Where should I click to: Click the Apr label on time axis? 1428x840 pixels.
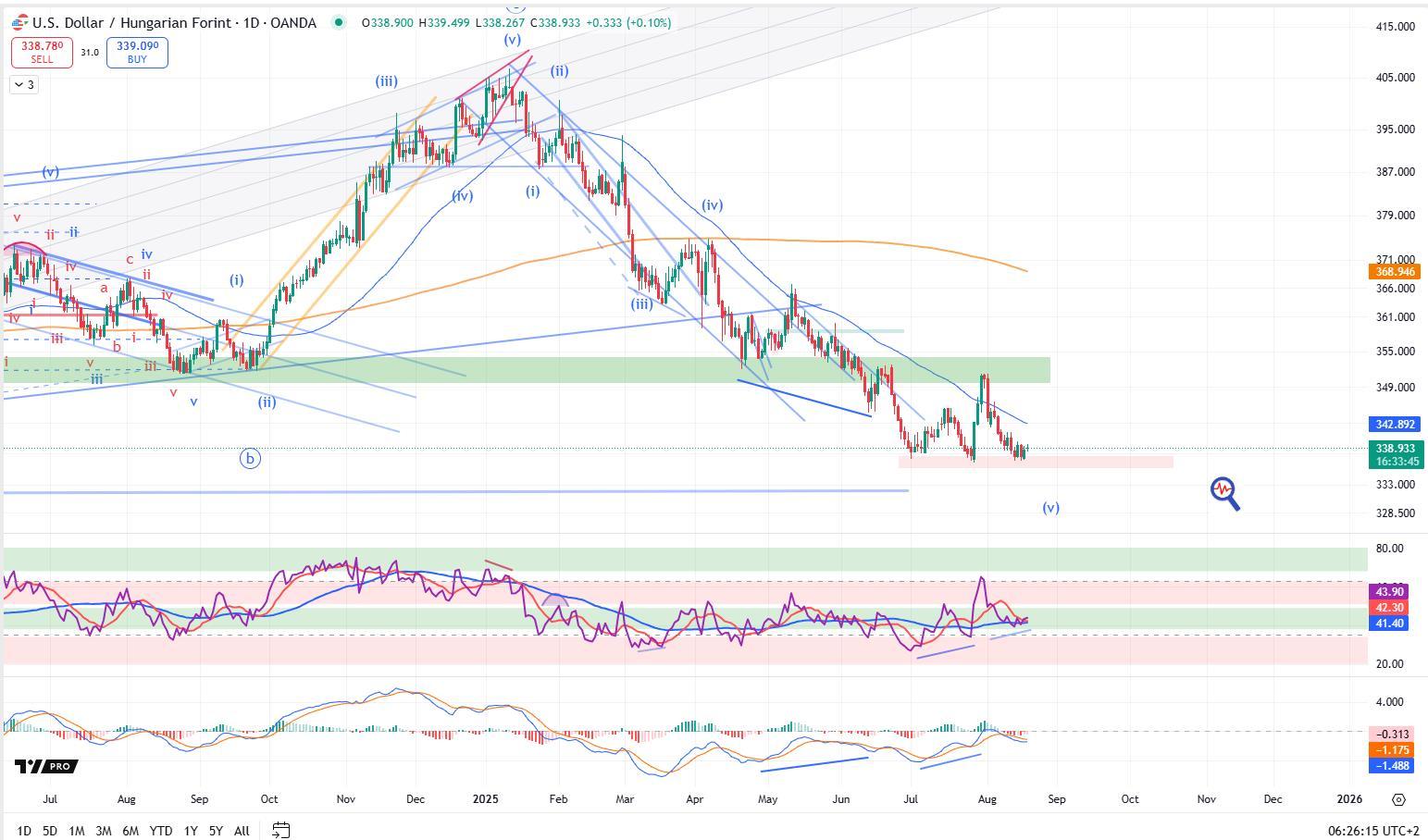(x=695, y=799)
